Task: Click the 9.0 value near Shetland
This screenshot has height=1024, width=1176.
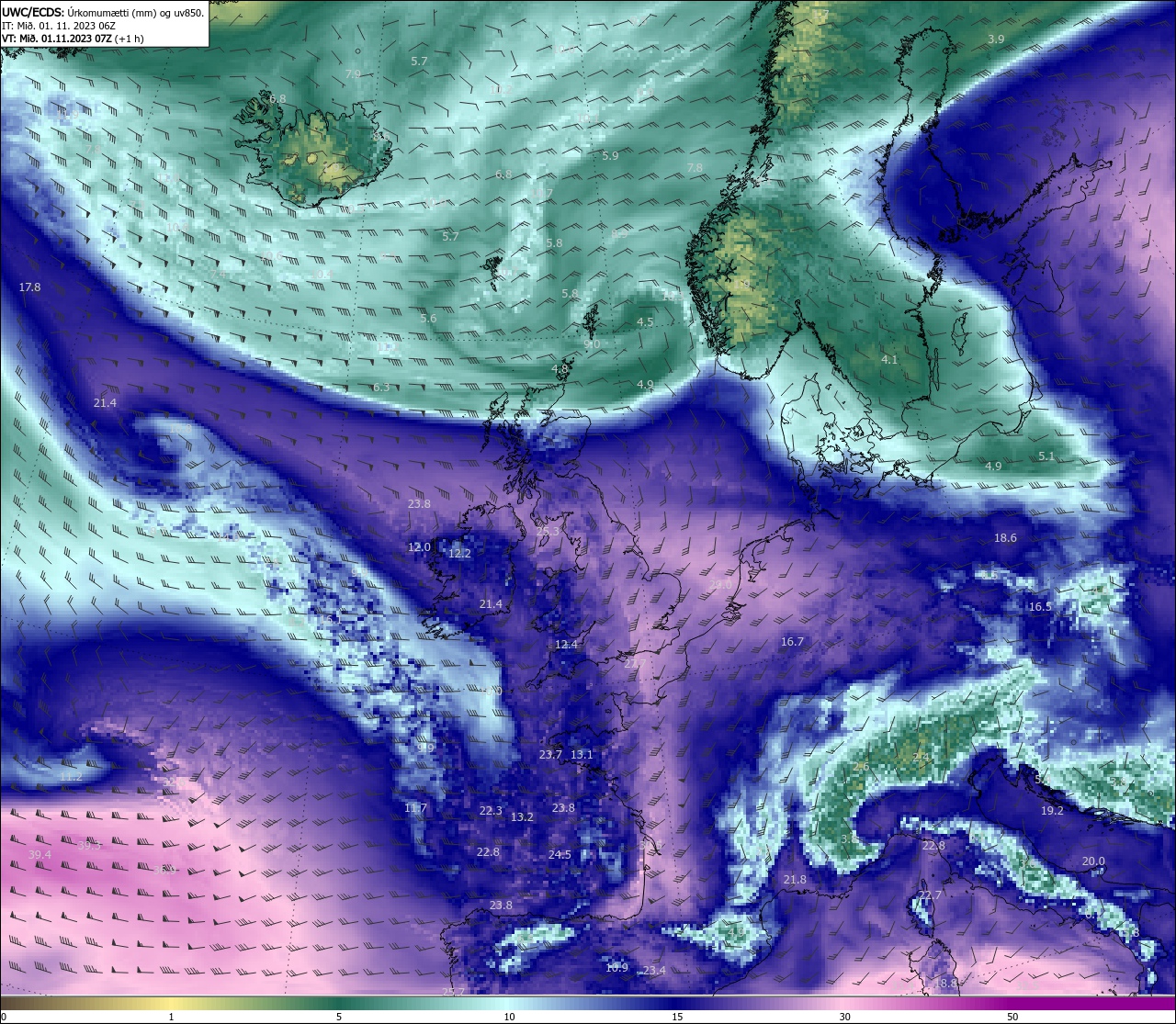Action: point(592,344)
